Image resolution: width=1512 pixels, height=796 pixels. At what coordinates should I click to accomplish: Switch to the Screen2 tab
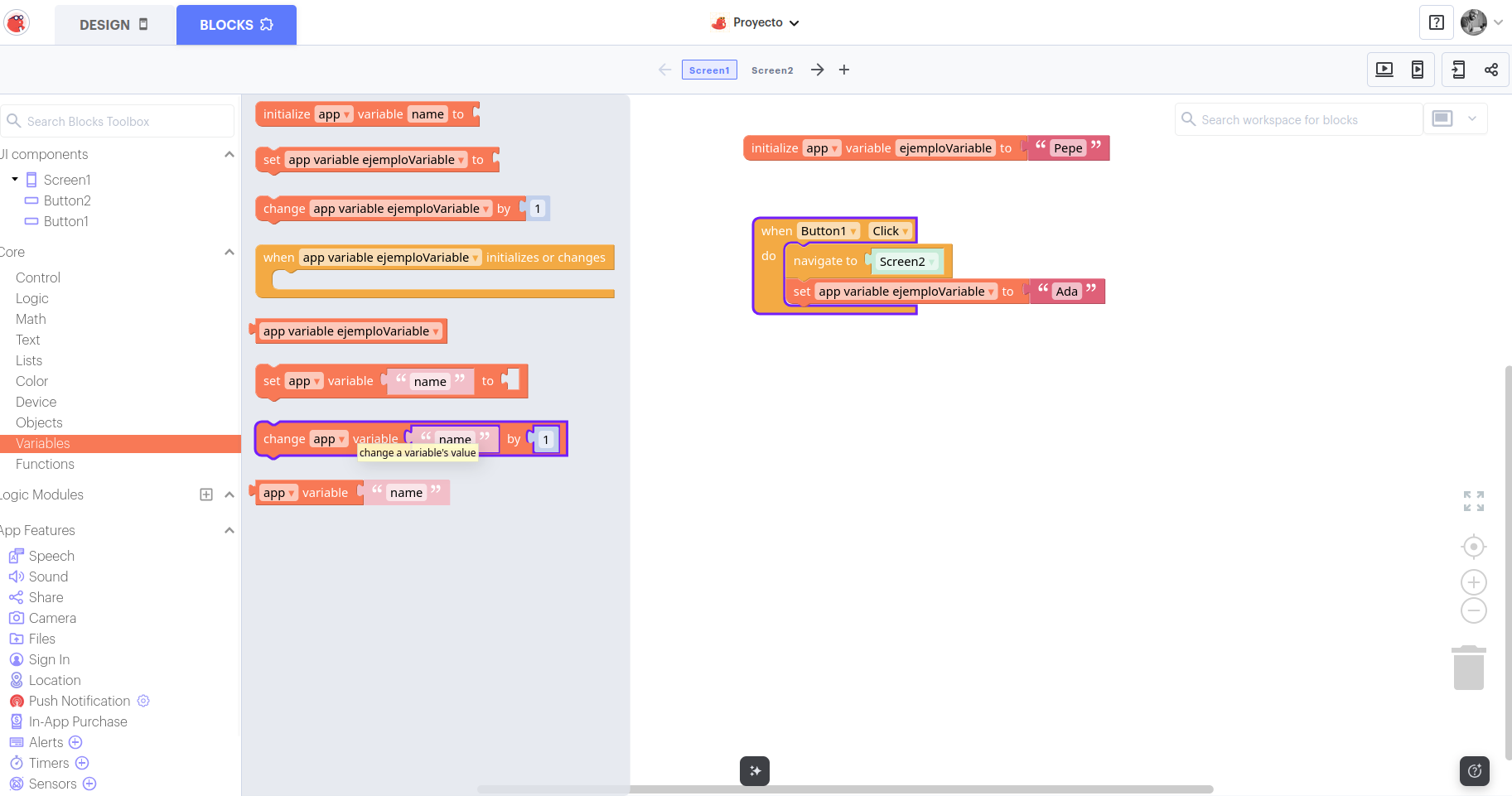pos(772,70)
